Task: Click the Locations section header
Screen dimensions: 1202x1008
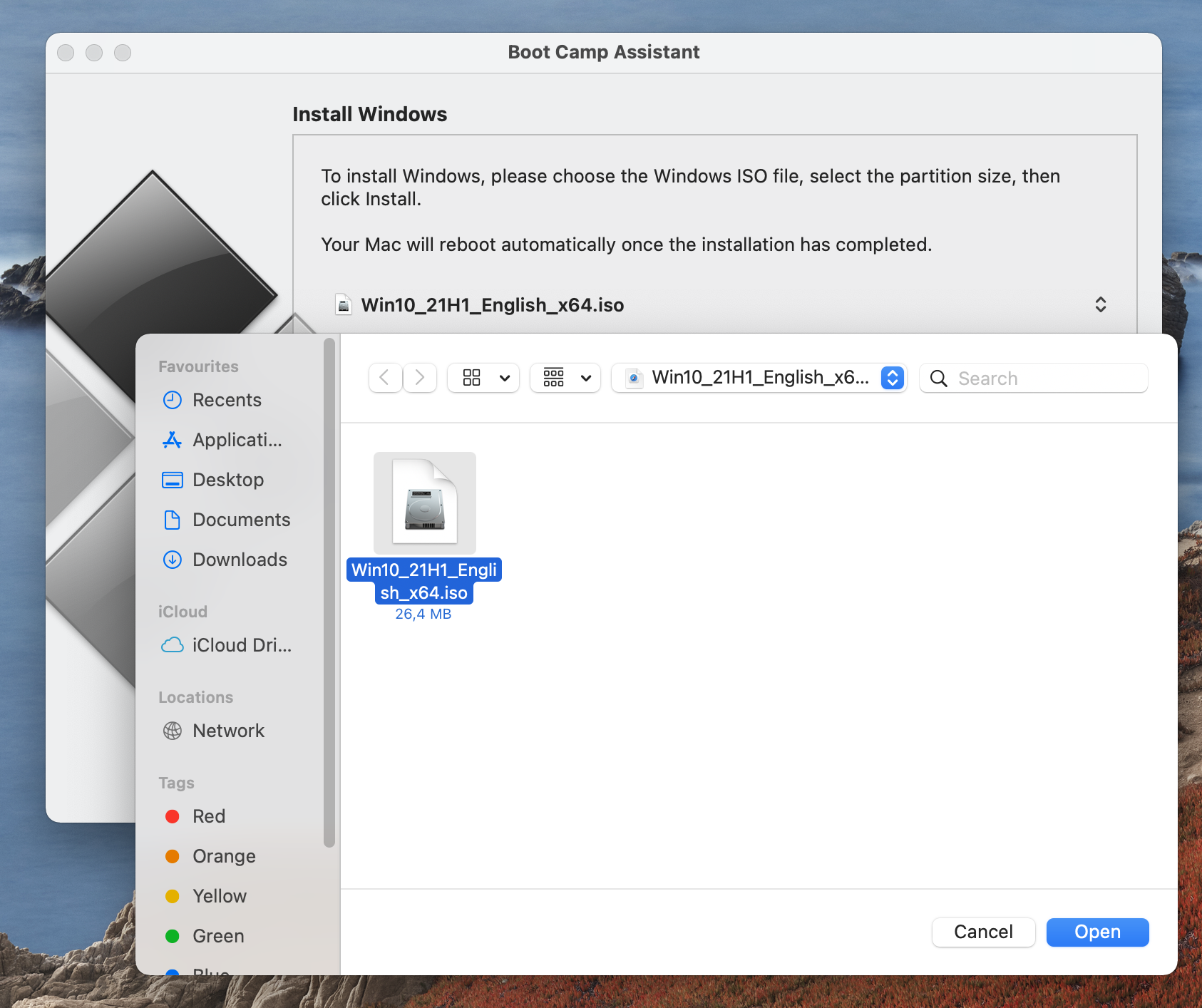Action: [196, 697]
